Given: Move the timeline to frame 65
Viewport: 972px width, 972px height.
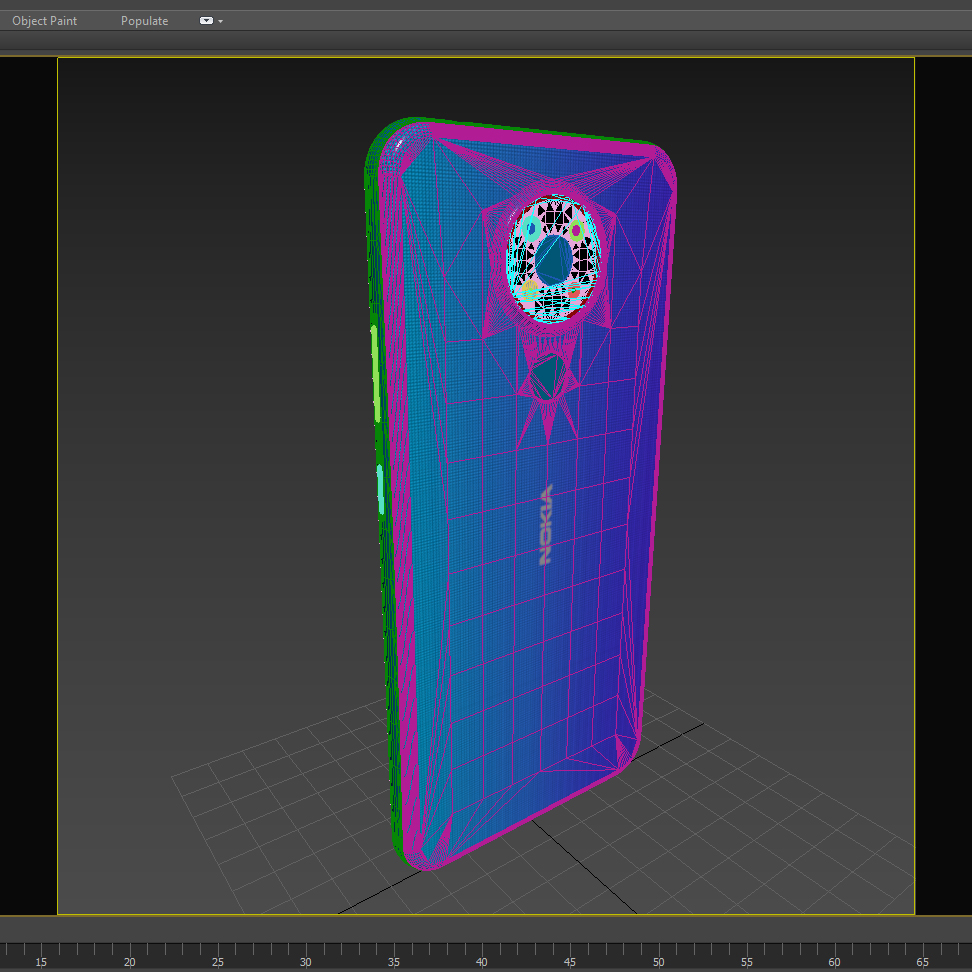Looking at the screenshot, I should coord(922,962).
